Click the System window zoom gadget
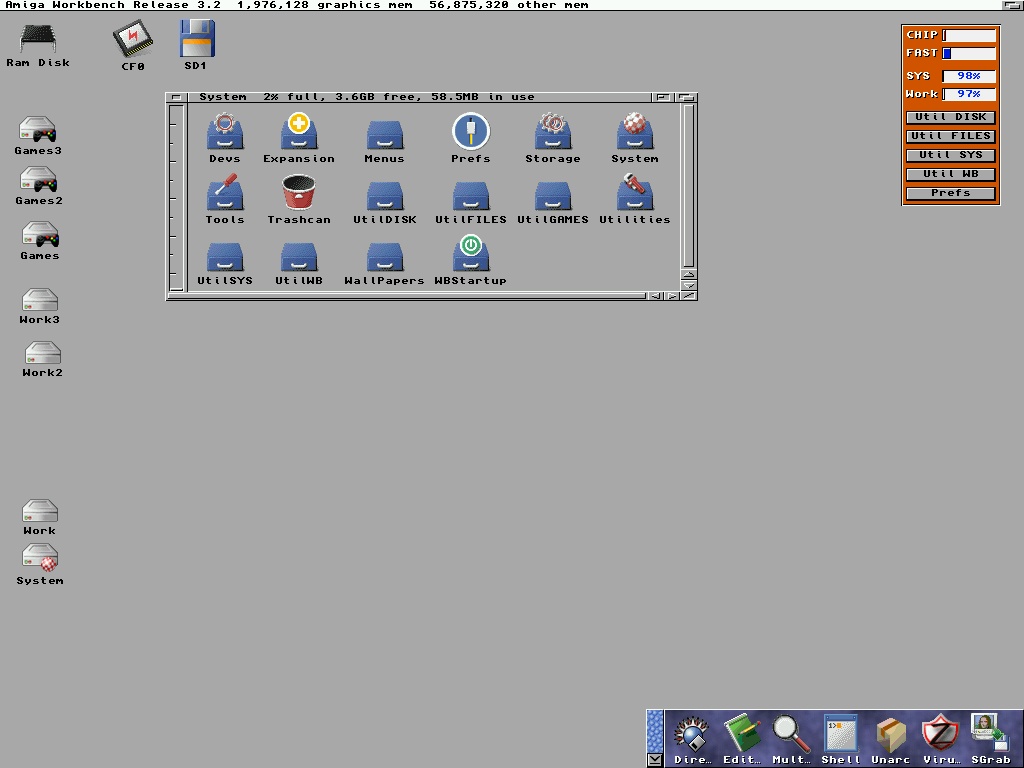 662,97
